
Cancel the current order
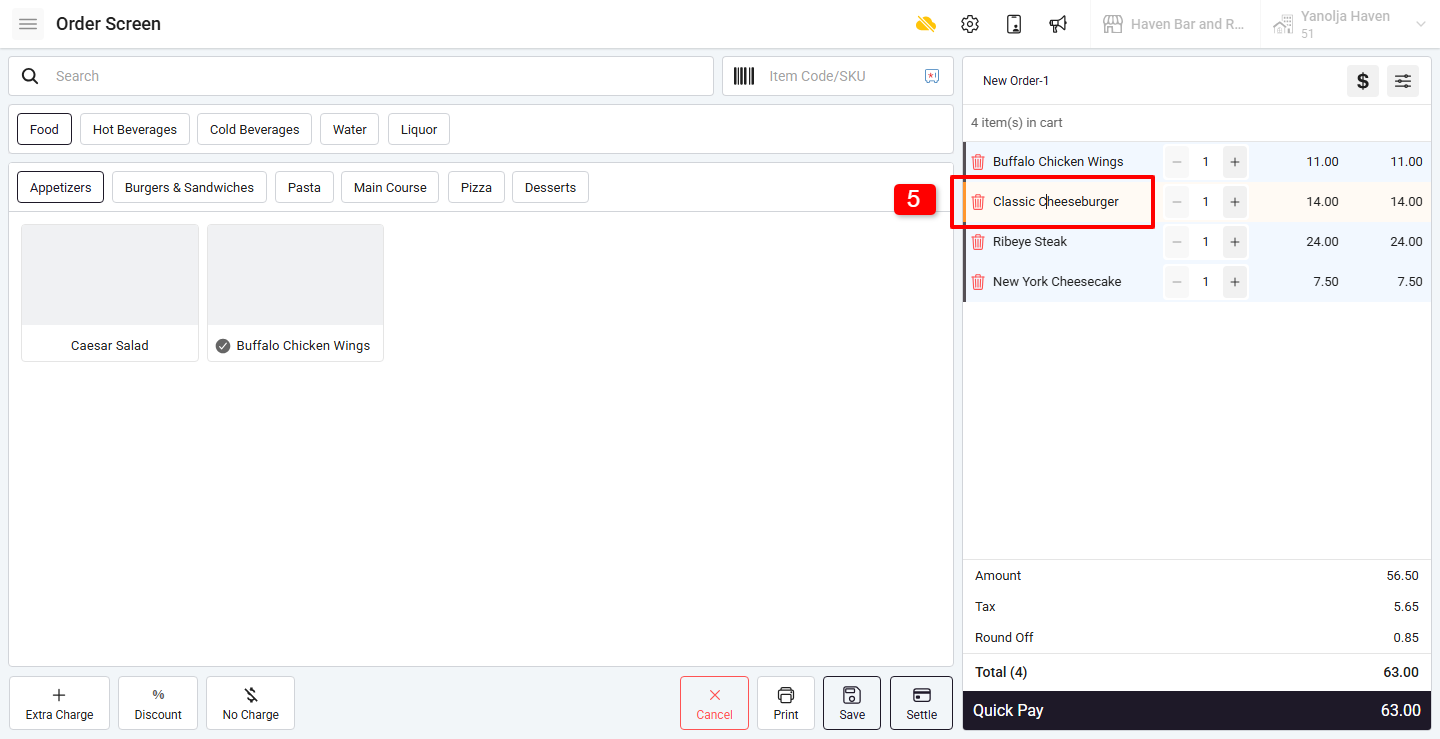pos(714,703)
